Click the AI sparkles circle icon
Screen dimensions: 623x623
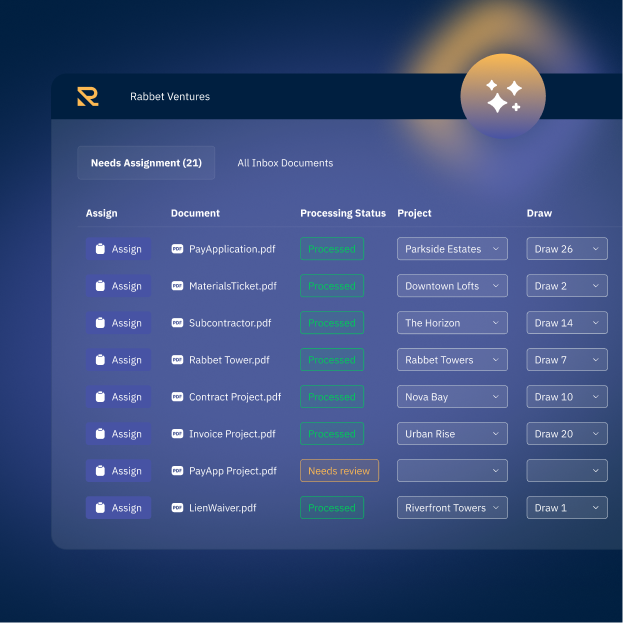[503, 96]
